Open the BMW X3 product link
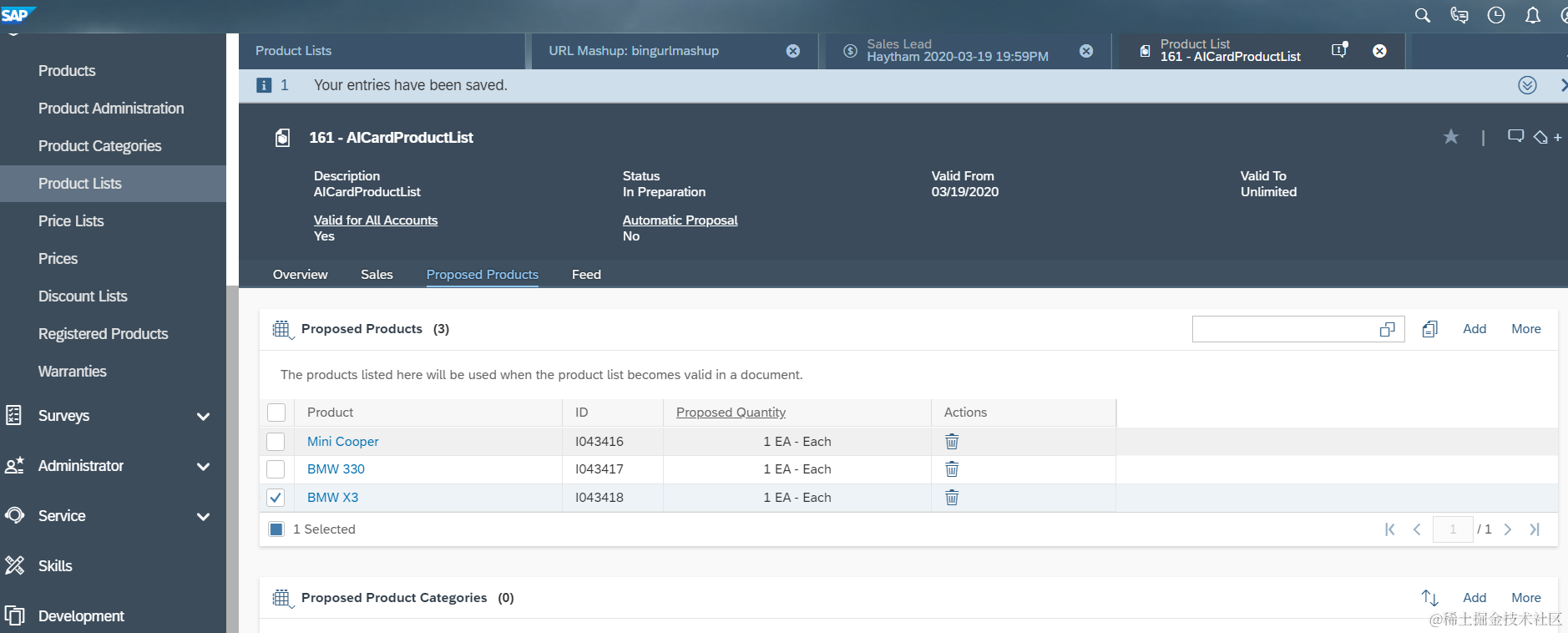This screenshot has width=1568, height=633. (x=332, y=498)
